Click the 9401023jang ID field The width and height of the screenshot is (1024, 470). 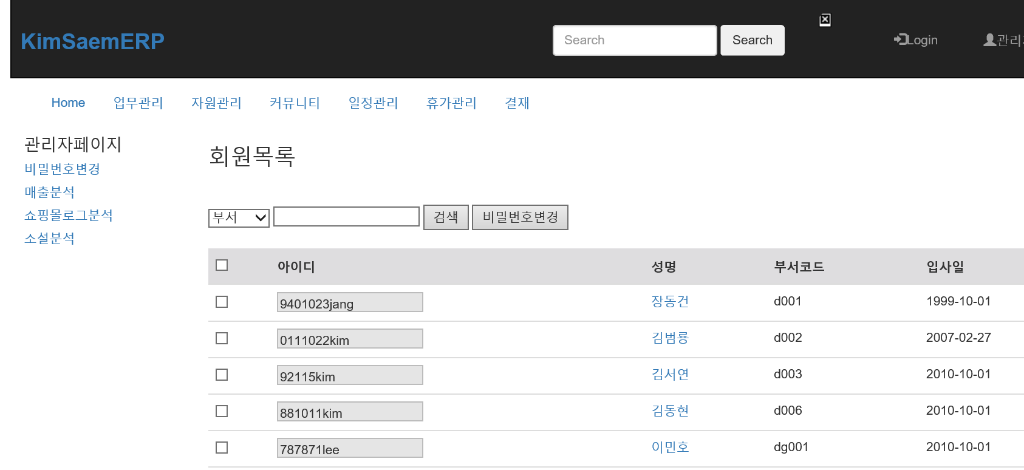(x=349, y=302)
